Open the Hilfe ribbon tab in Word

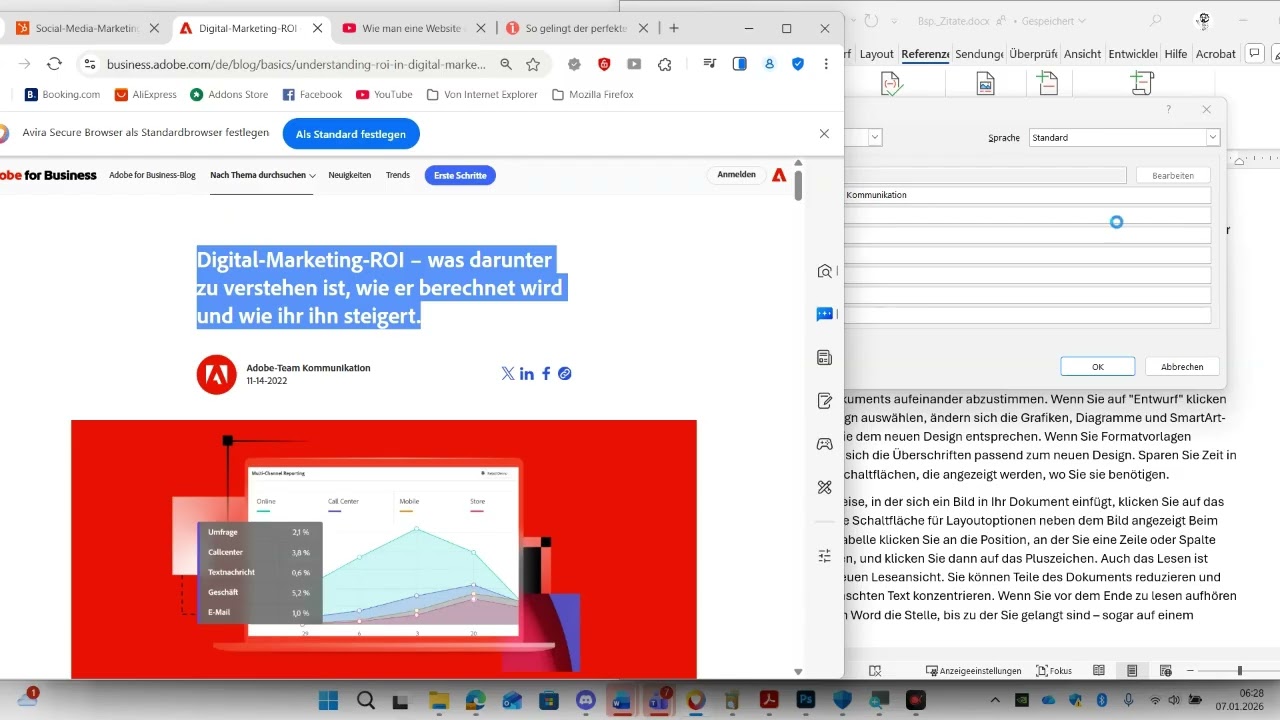point(1176,54)
